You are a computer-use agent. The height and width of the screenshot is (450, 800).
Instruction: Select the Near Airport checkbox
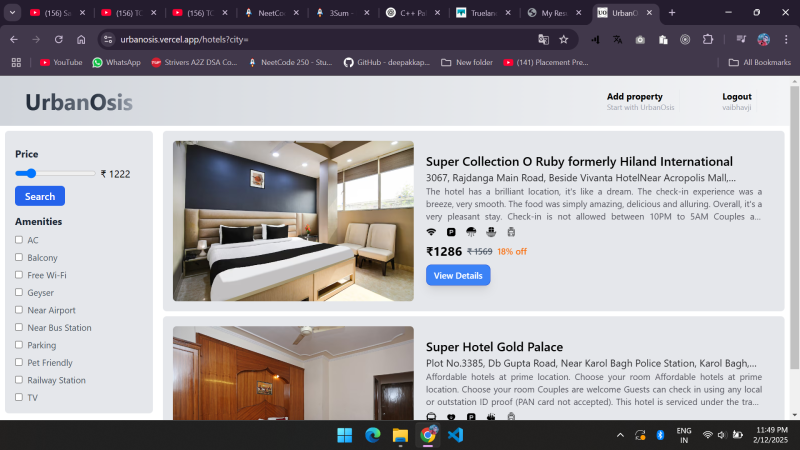pyautogui.click(x=19, y=310)
